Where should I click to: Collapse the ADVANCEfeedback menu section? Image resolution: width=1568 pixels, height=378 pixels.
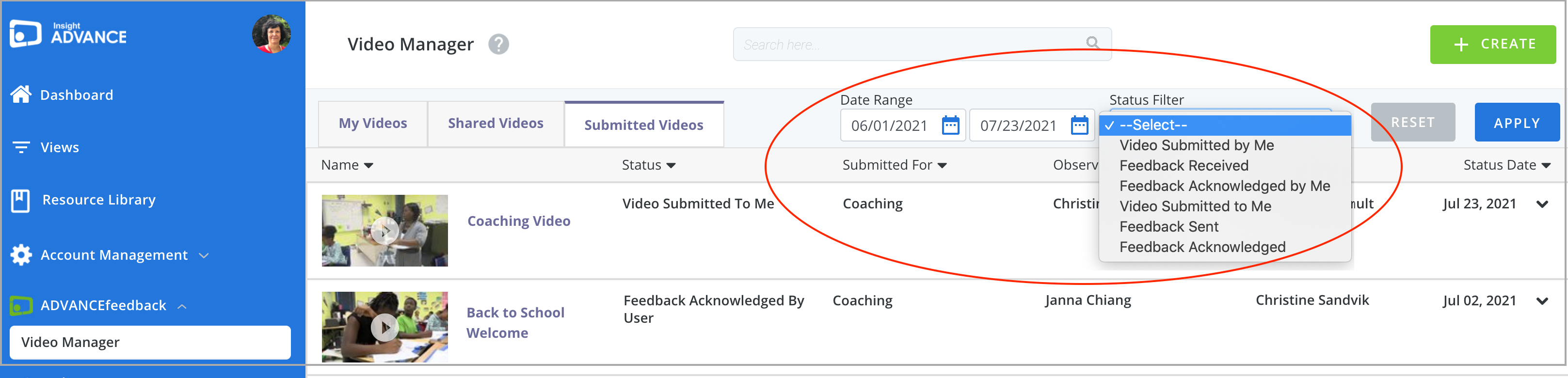(x=182, y=306)
